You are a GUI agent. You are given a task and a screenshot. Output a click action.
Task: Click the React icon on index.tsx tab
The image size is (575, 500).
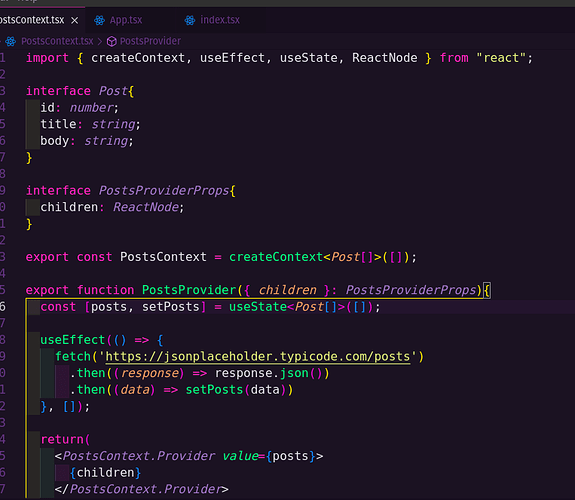190,20
